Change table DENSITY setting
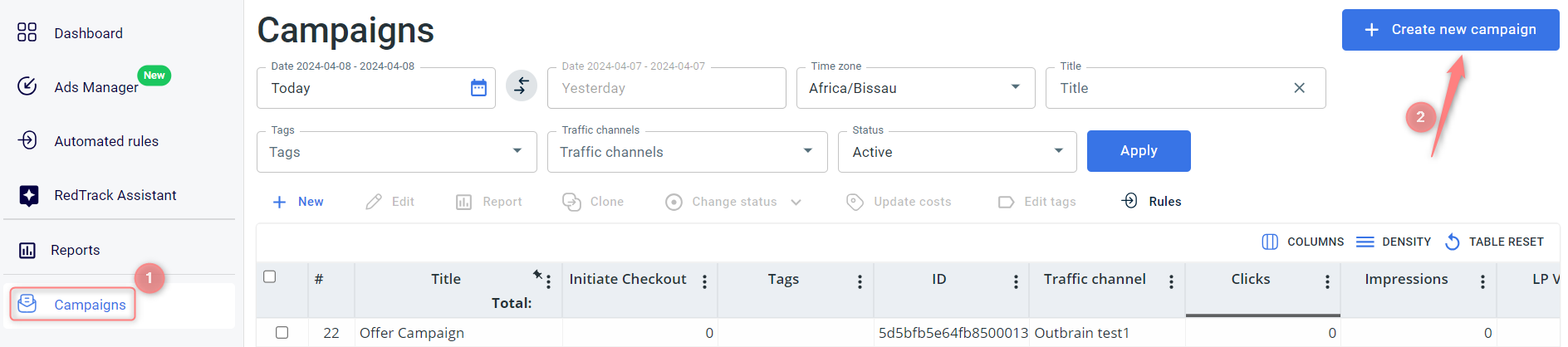Screen dimensions: 1568x347 coord(1394,242)
